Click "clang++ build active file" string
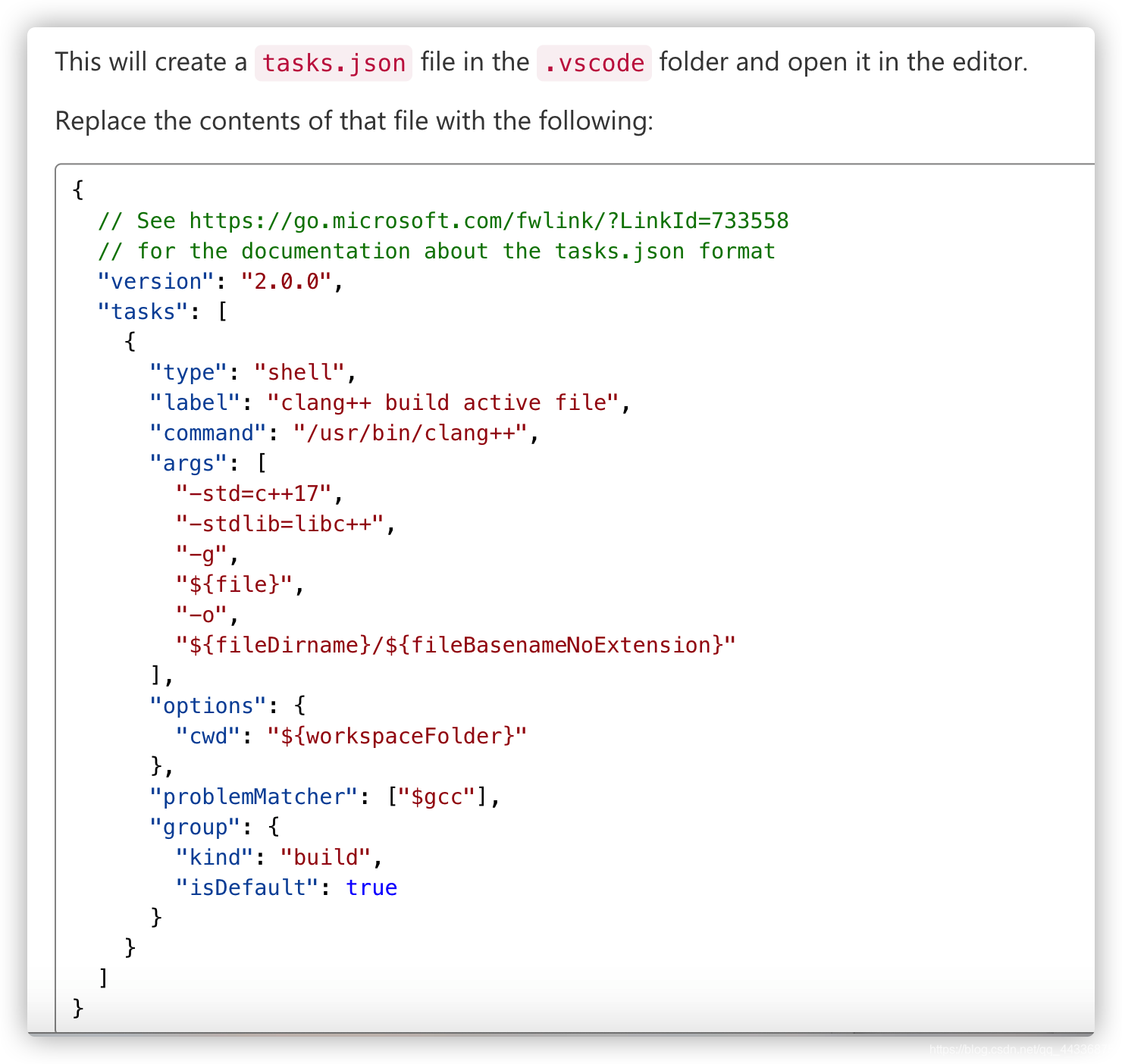This screenshot has height=1064, width=1122. pyautogui.click(x=443, y=402)
